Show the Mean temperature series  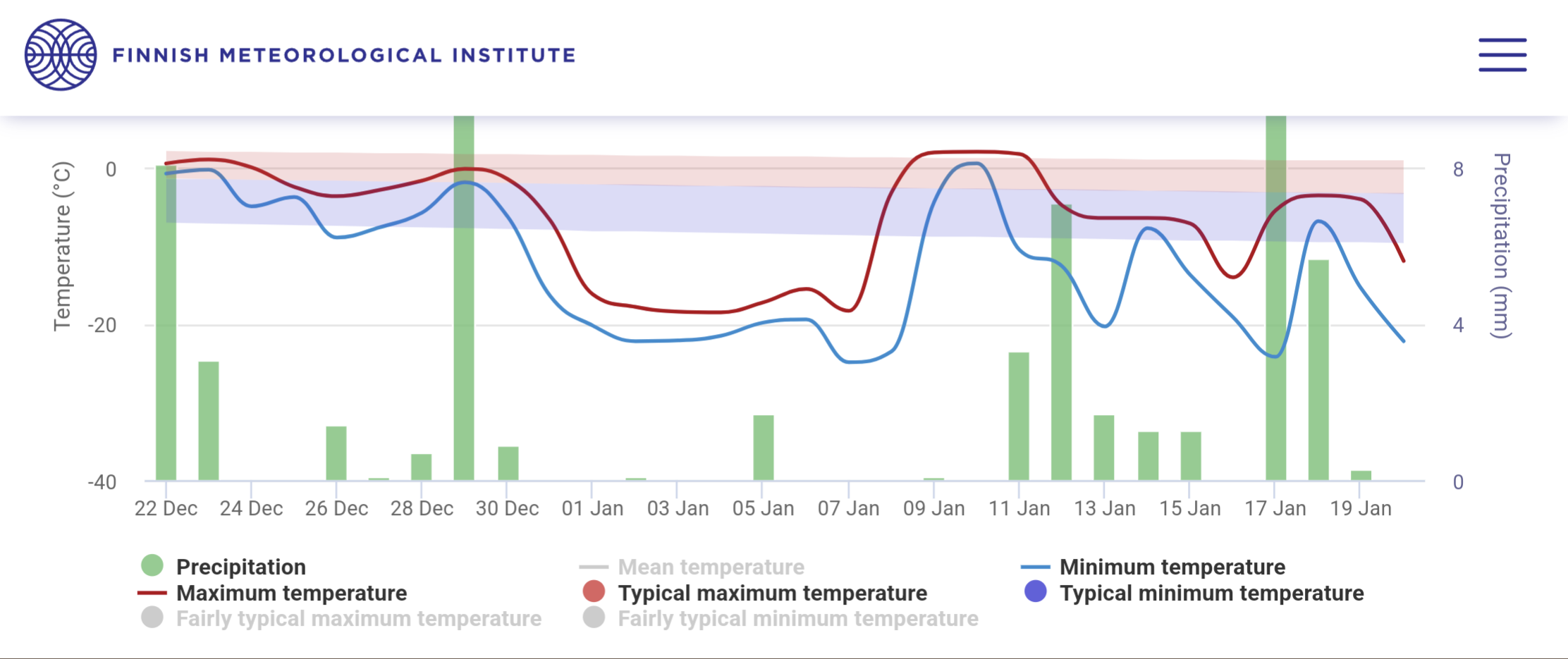pos(711,567)
